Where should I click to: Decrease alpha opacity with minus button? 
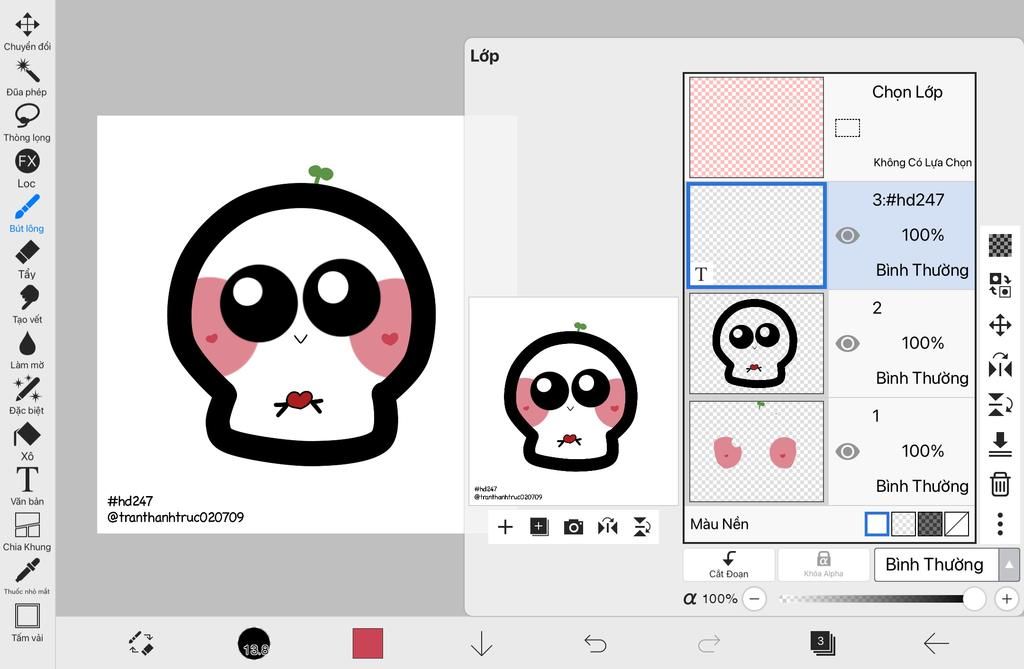[x=754, y=598]
